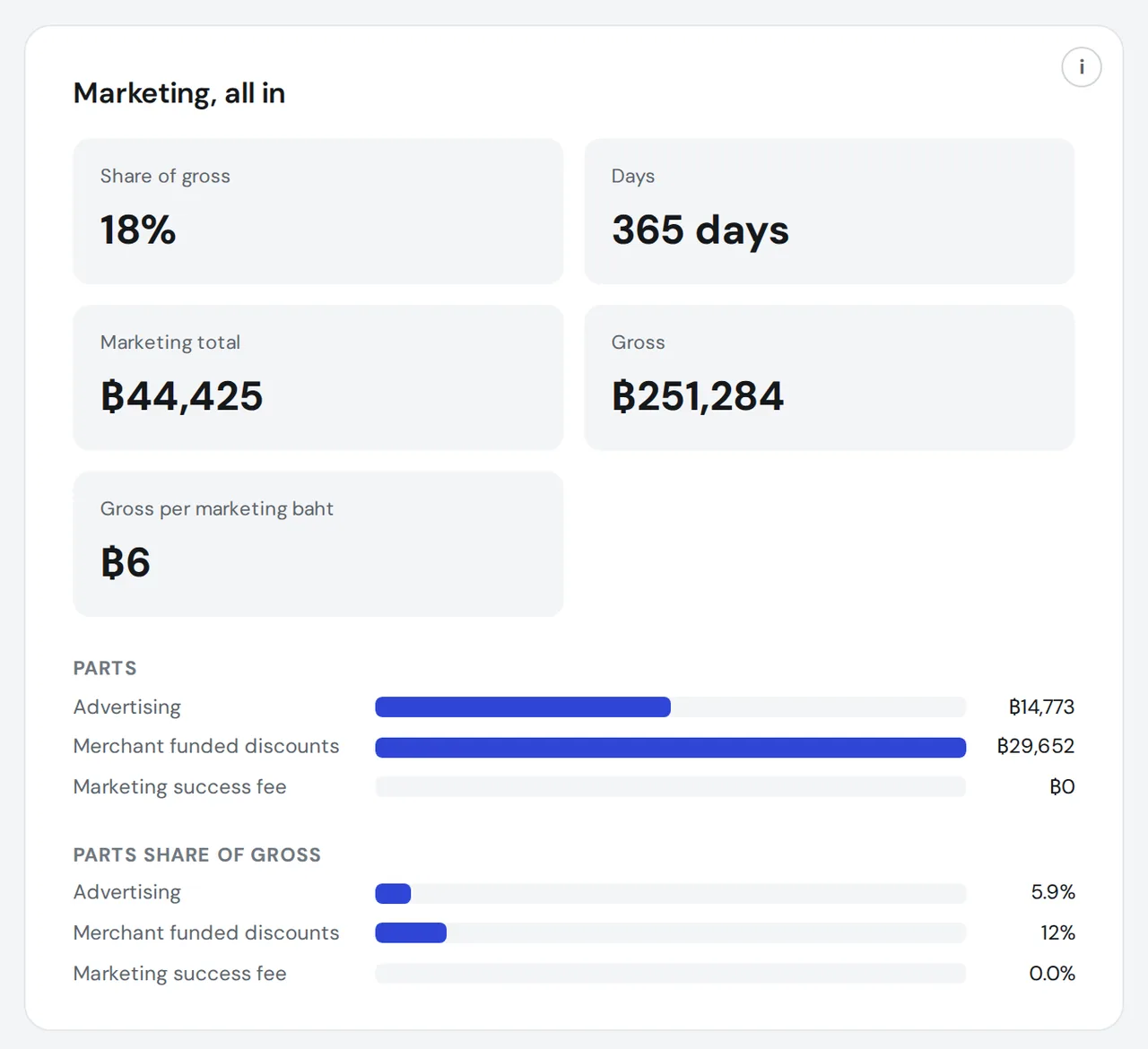
Task: Click the 'Days' label
Action: pos(633,177)
